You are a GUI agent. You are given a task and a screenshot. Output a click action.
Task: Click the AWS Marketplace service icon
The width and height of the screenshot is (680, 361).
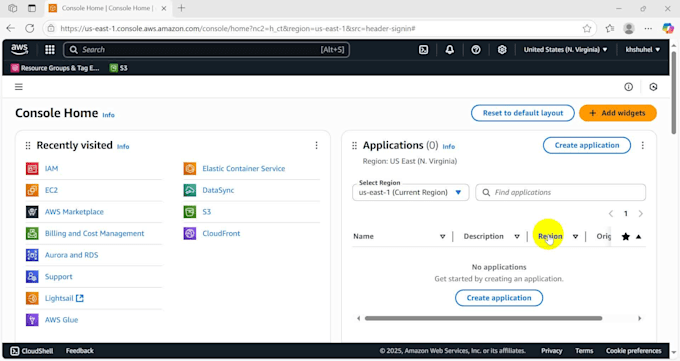(x=32, y=212)
